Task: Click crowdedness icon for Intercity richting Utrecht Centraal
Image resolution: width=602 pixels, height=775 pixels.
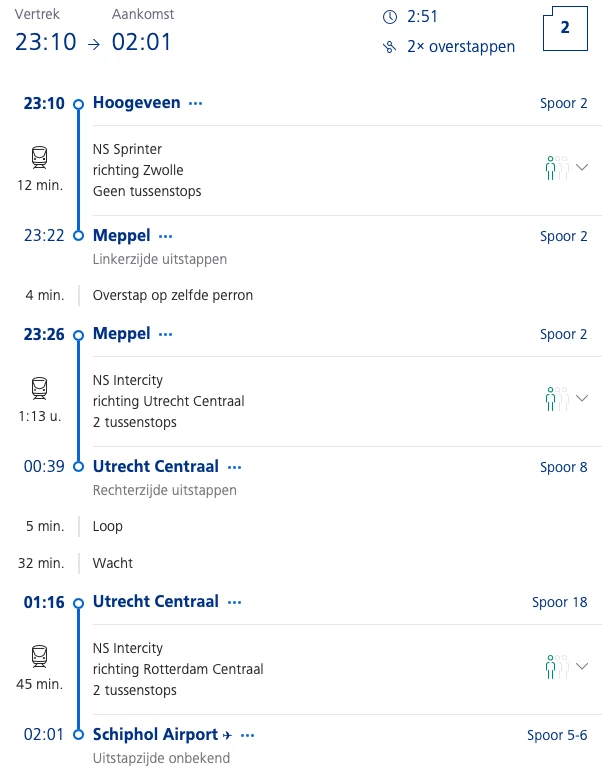Action: coord(557,399)
